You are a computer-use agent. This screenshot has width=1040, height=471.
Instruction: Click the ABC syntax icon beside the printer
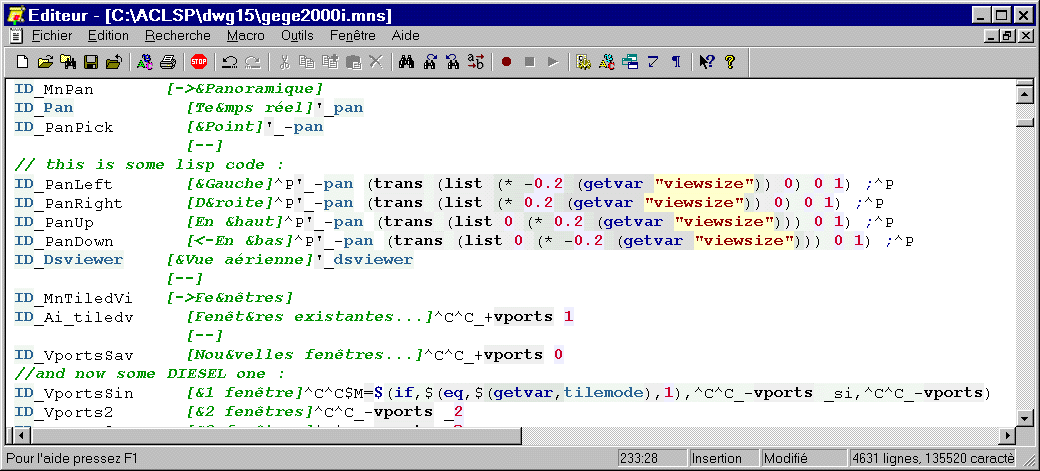(x=145, y=62)
